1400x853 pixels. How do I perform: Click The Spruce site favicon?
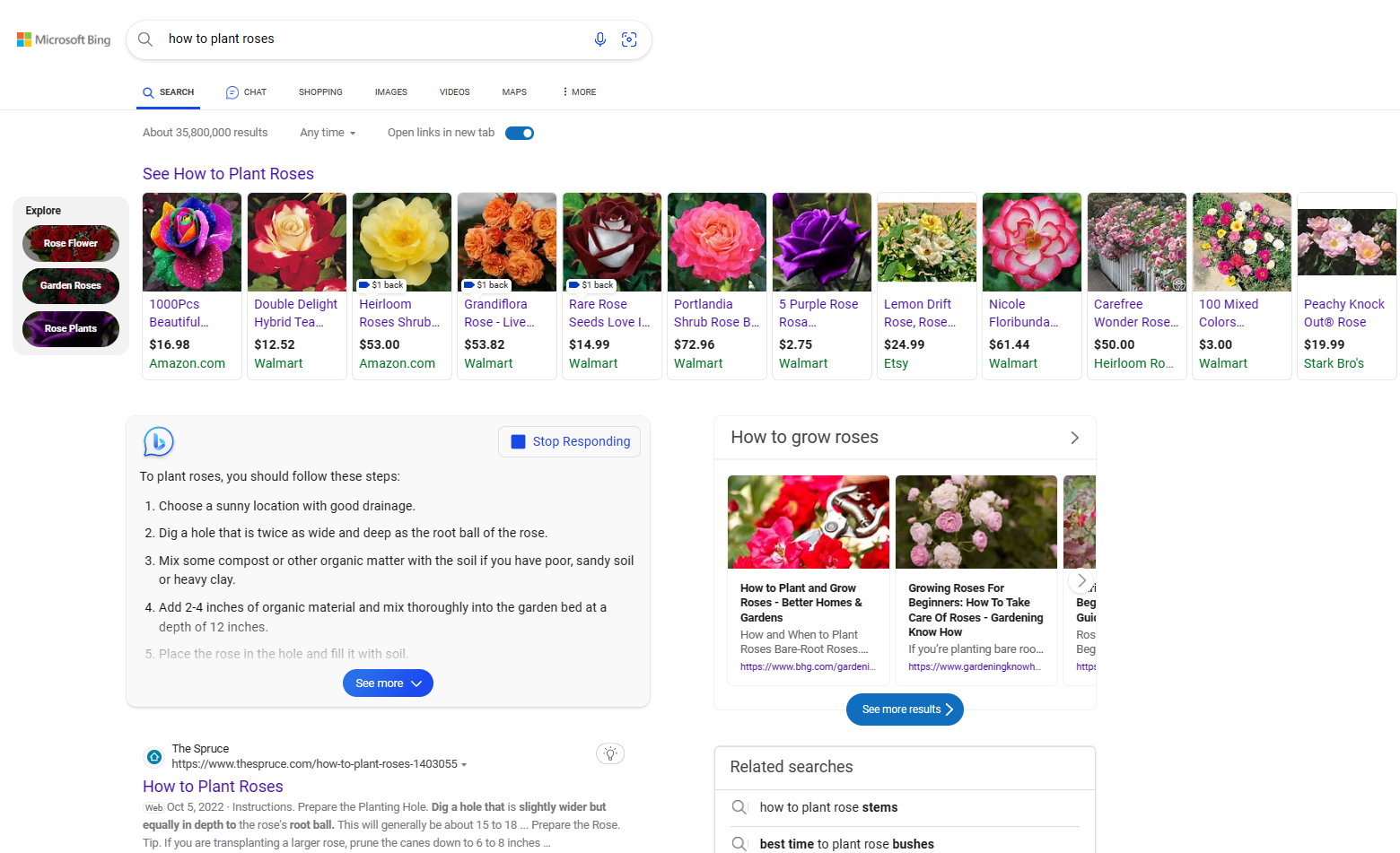tap(154, 757)
